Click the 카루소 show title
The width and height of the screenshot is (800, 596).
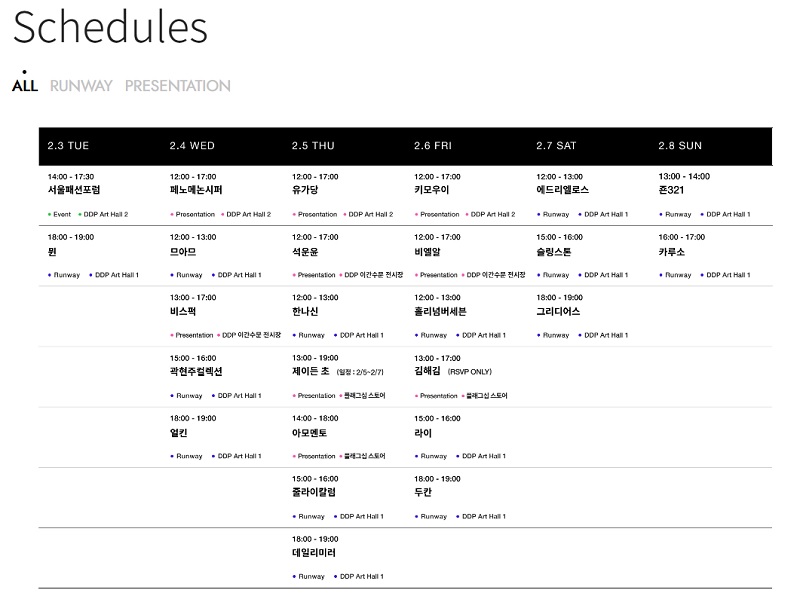coord(671,251)
